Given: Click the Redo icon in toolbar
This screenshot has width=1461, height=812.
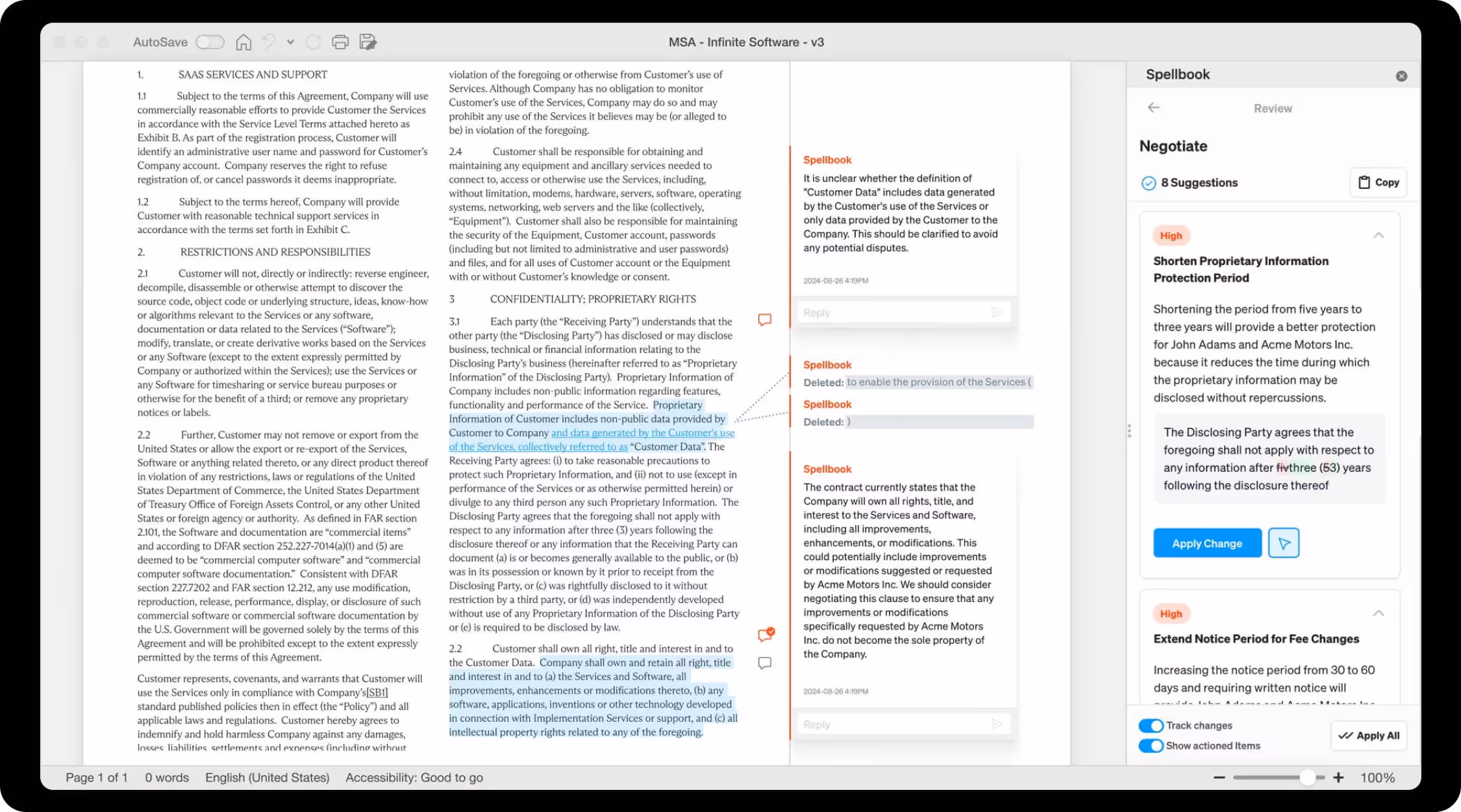Looking at the screenshot, I should click(x=314, y=42).
